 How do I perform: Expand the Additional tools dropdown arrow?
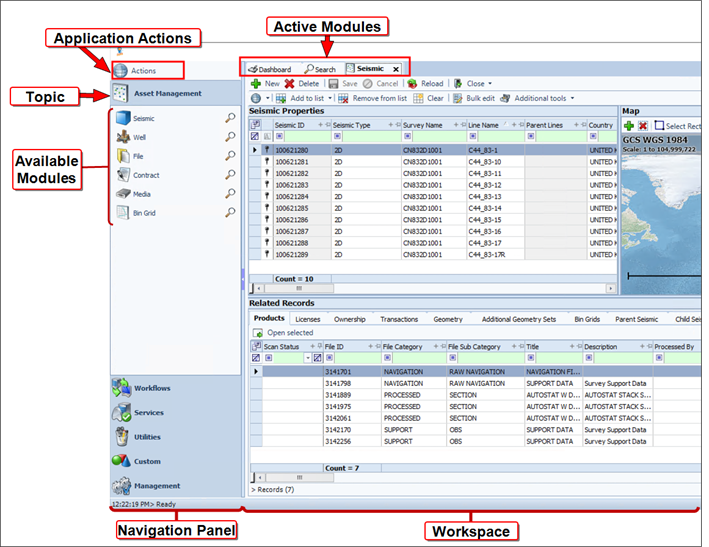[572, 98]
